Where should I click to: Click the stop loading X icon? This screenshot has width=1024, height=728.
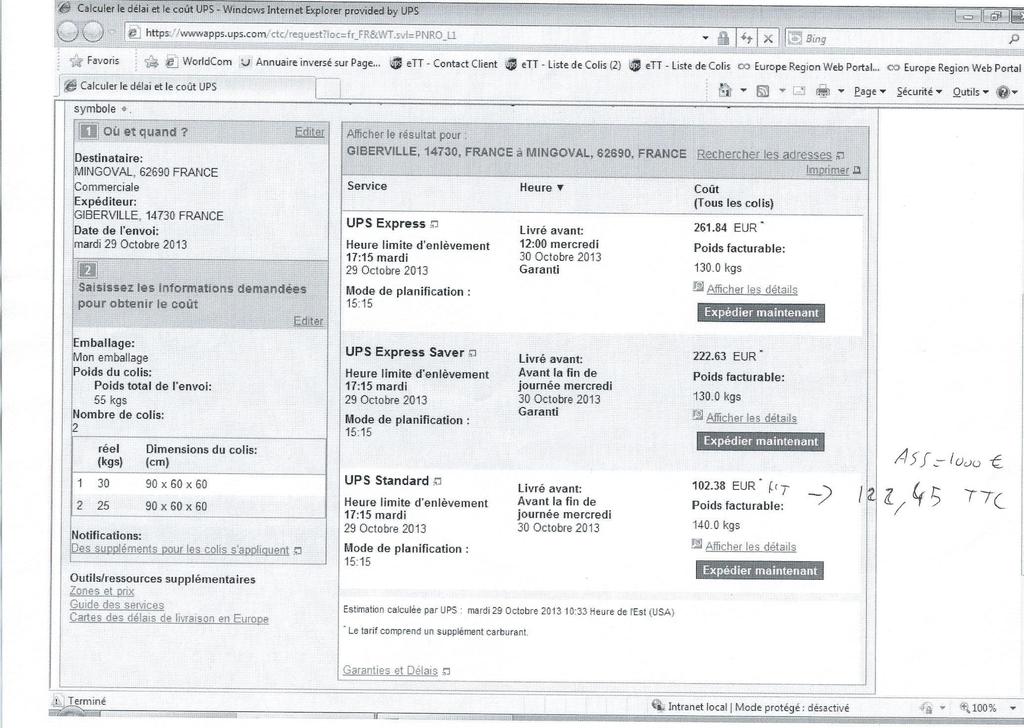coord(768,38)
